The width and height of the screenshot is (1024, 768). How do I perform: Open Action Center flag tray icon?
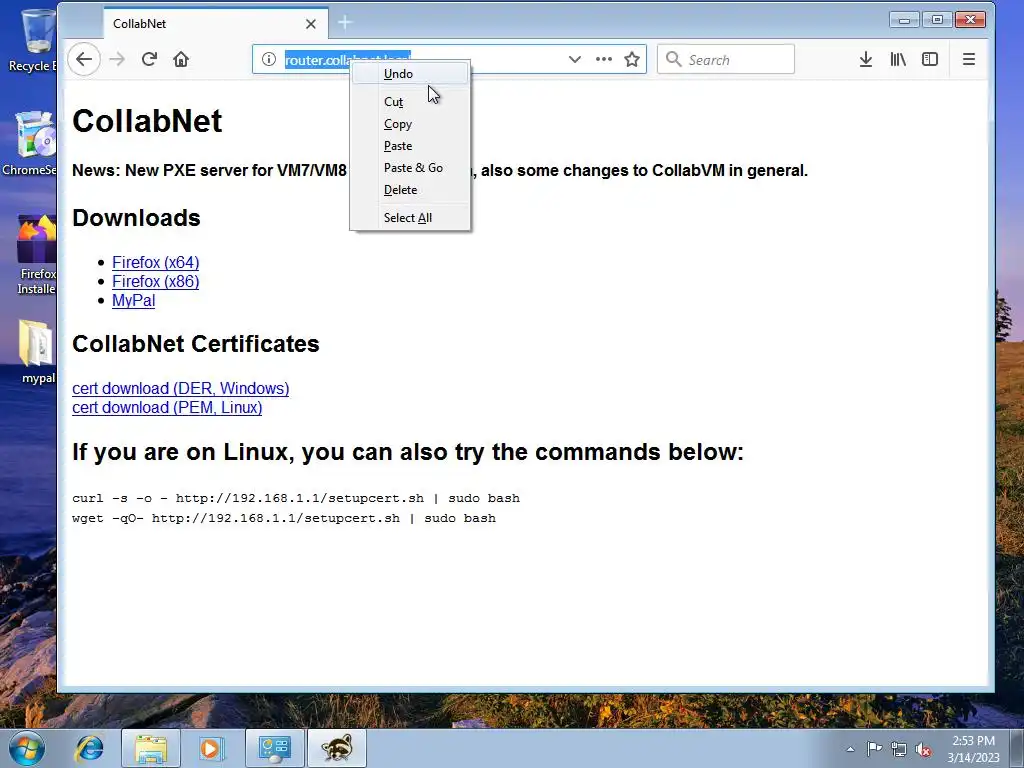[874, 749]
